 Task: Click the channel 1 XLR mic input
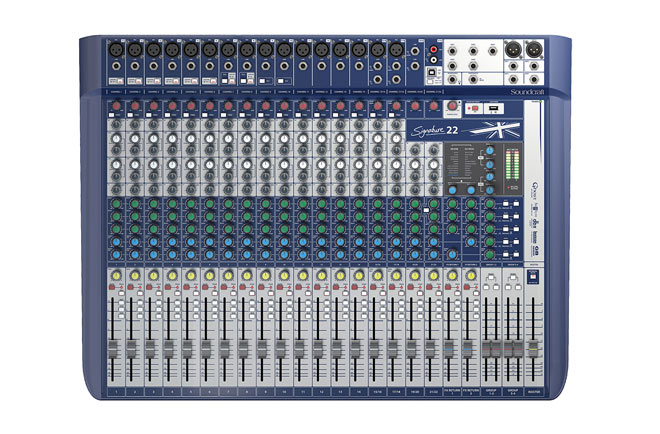coord(116,50)
